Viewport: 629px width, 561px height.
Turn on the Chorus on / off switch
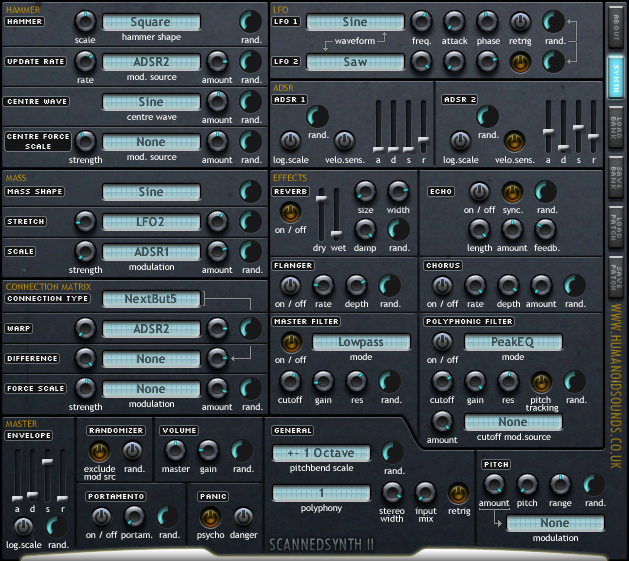pos(442,286)
